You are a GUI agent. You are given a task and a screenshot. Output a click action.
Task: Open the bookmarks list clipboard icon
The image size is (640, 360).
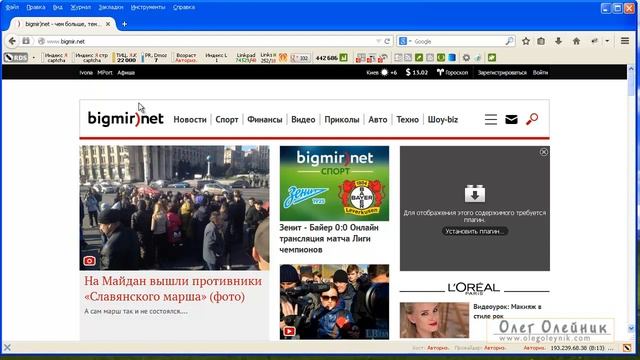pyautogui.click(x=541, y=41)
